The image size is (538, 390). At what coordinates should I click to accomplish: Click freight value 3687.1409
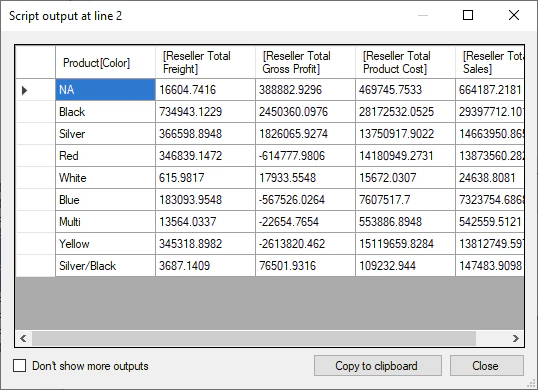(205, 265)
